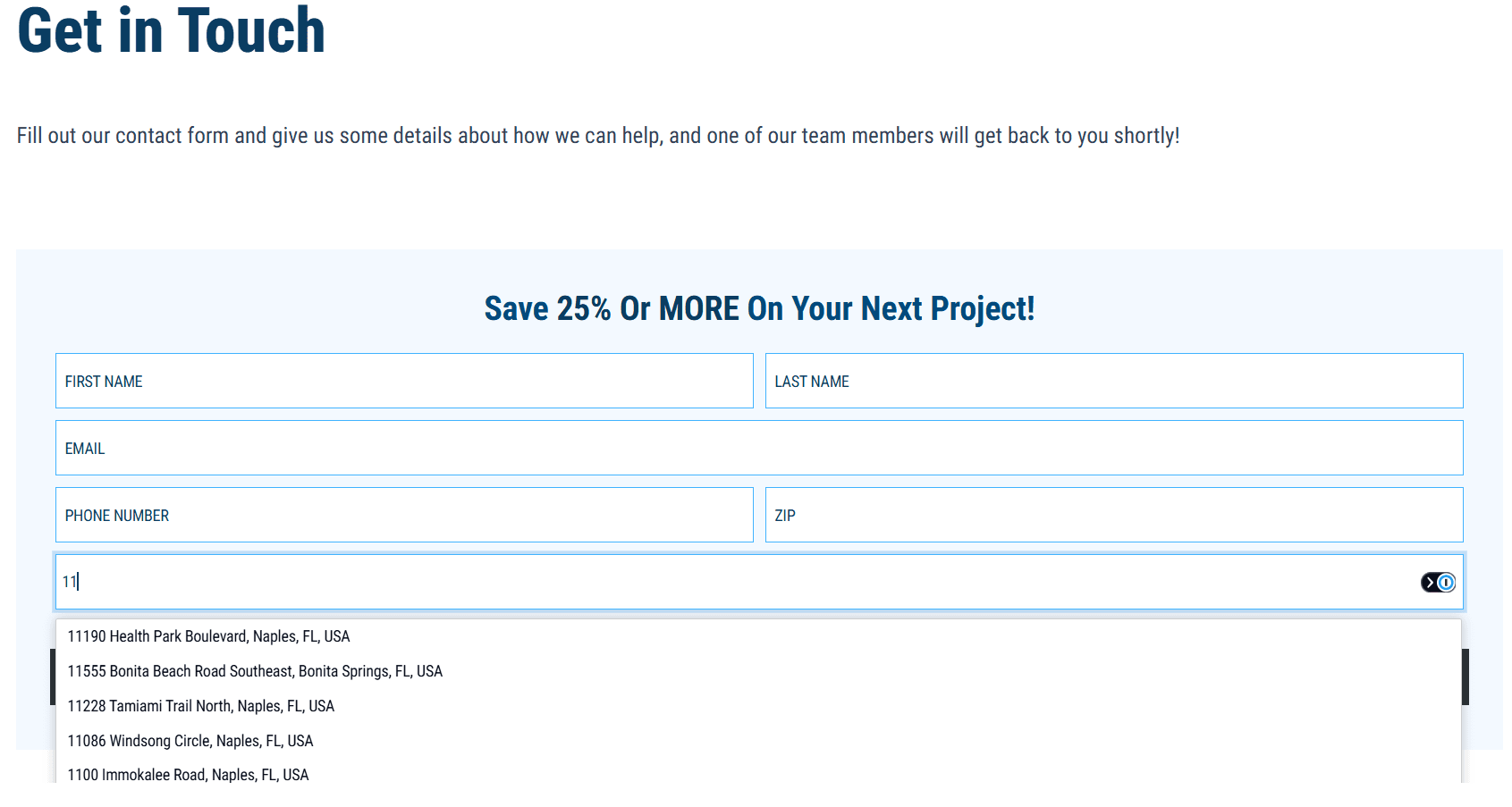Click the address field containing "11"
The width and height of the screenshot is (1512, 807).
(715, 583)
